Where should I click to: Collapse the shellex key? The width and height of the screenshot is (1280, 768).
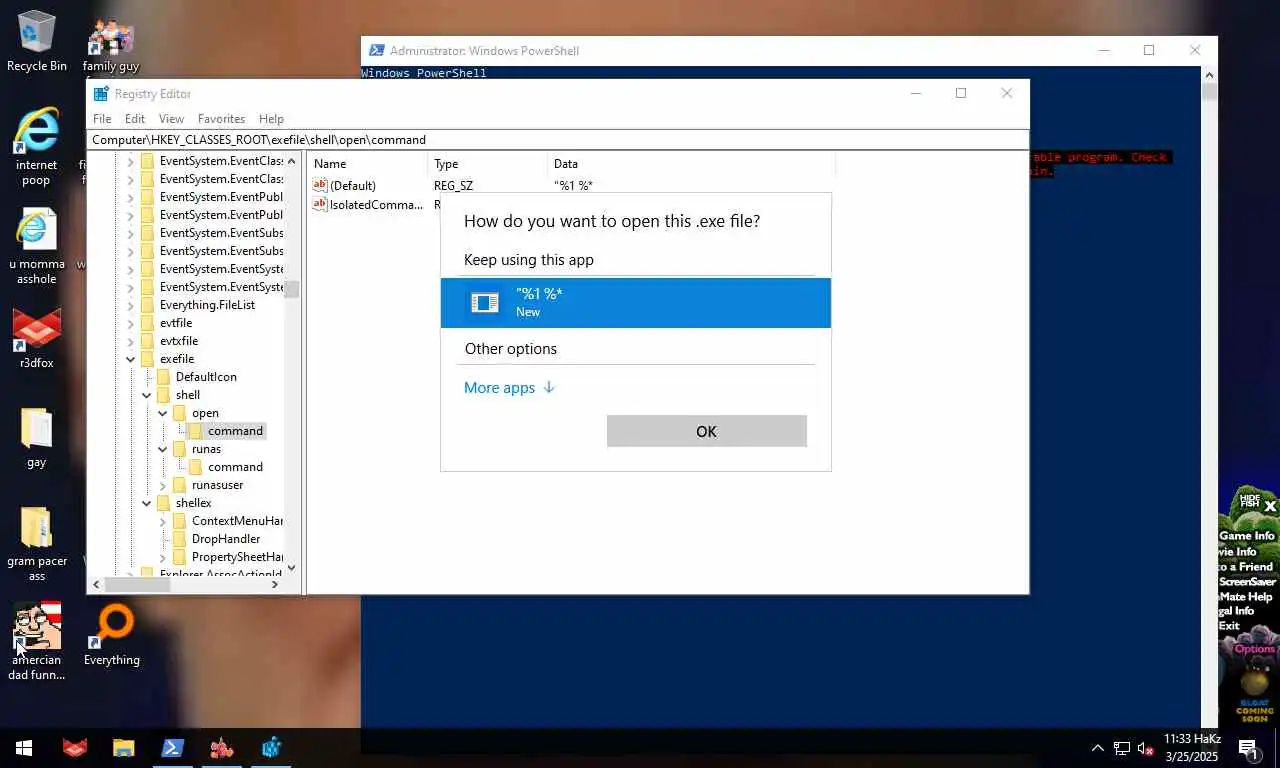(x=147, y=503)
